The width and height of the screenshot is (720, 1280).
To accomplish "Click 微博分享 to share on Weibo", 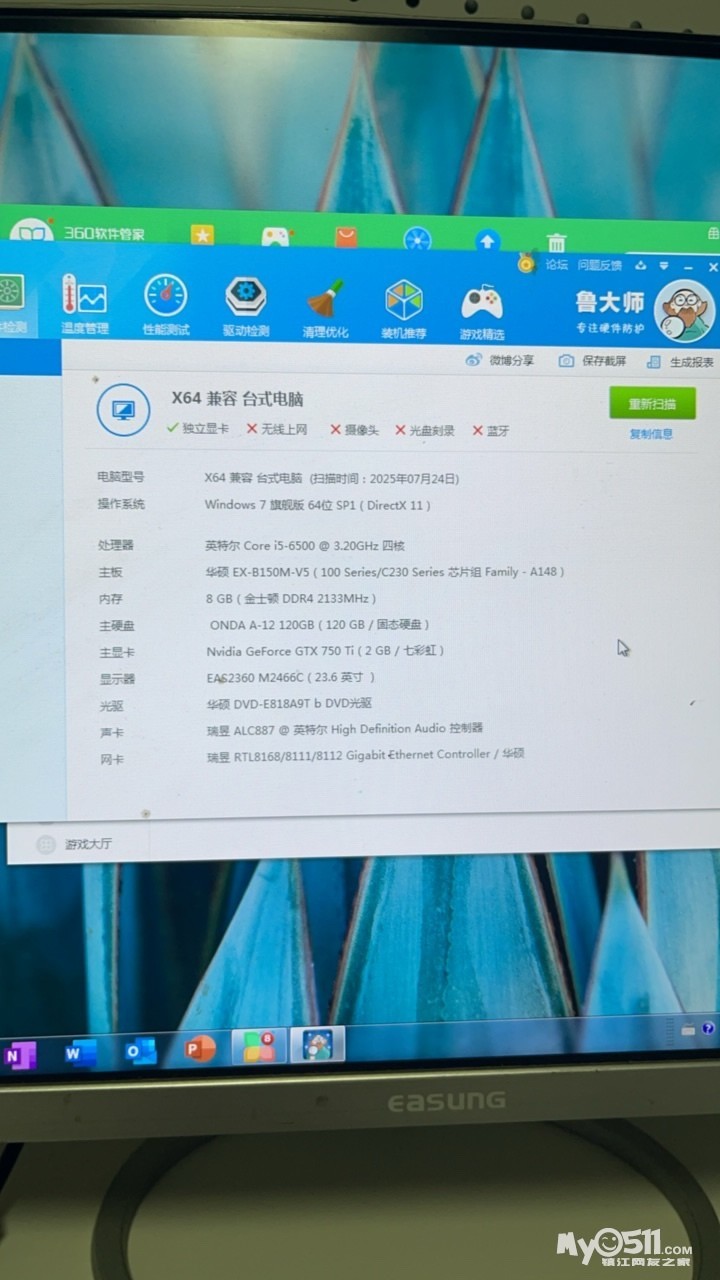I will tap(500, 360).
